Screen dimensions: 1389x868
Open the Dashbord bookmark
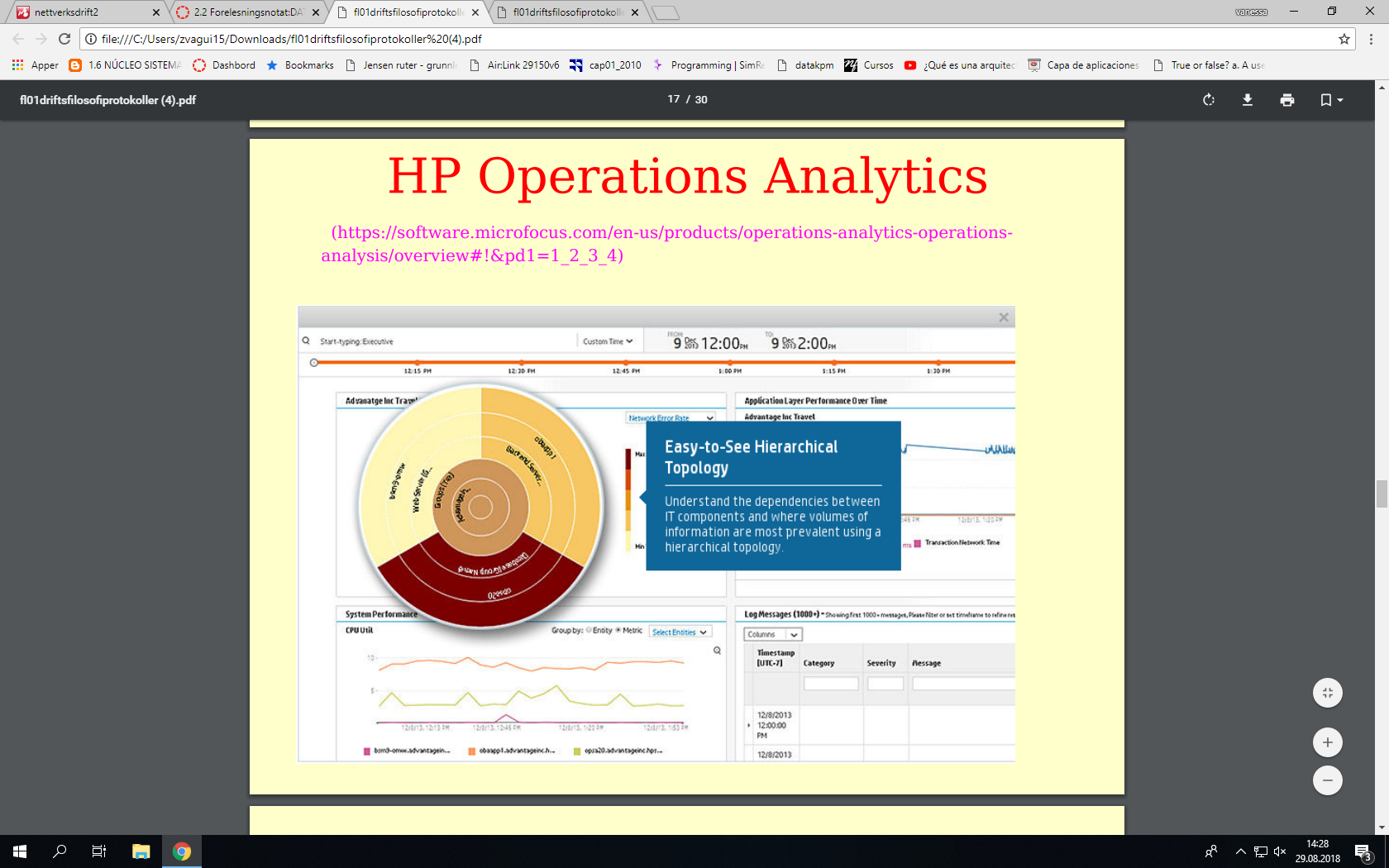click(224, 65)
